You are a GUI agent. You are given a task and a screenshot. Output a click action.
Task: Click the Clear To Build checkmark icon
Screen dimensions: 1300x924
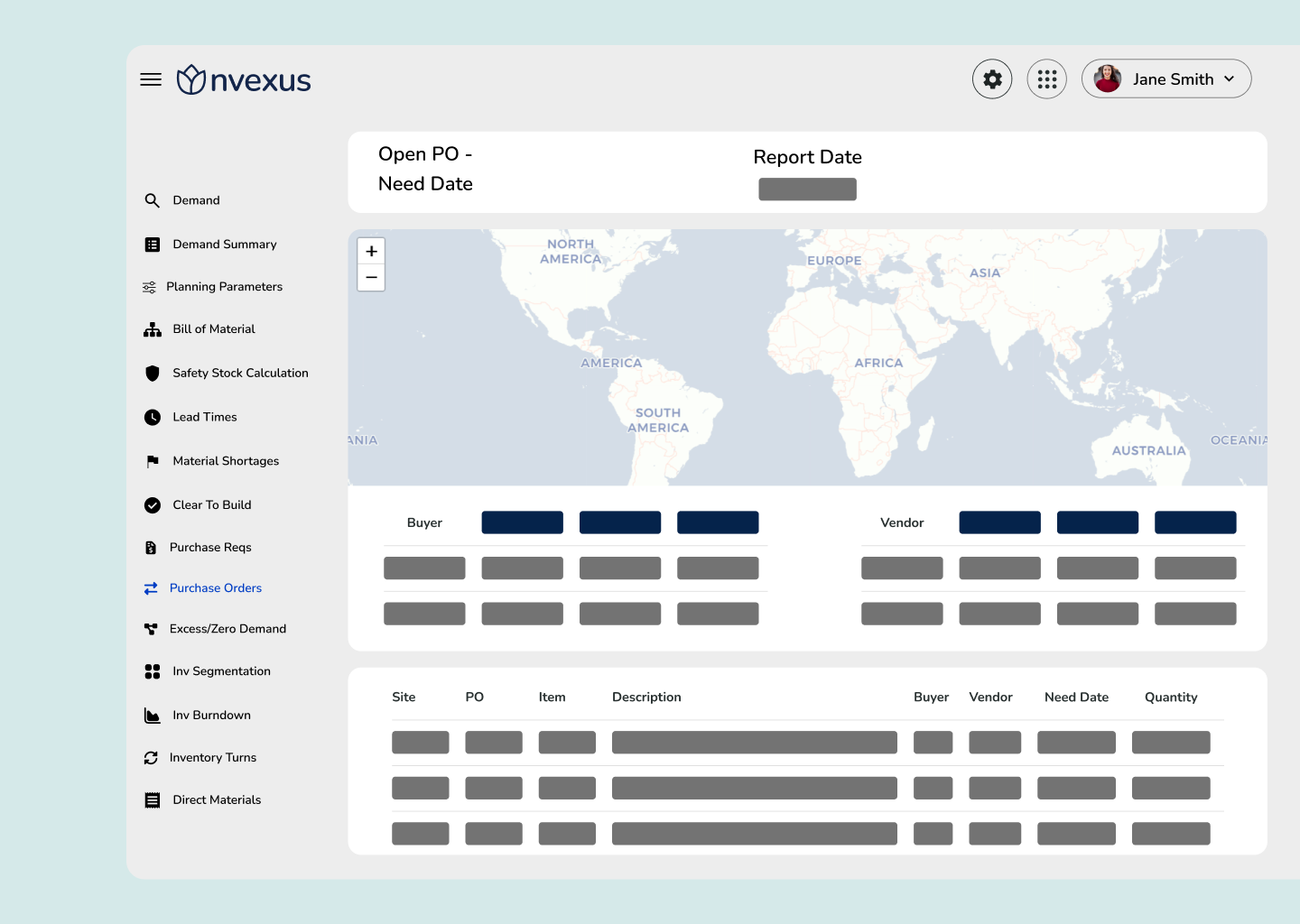(153, 505)
